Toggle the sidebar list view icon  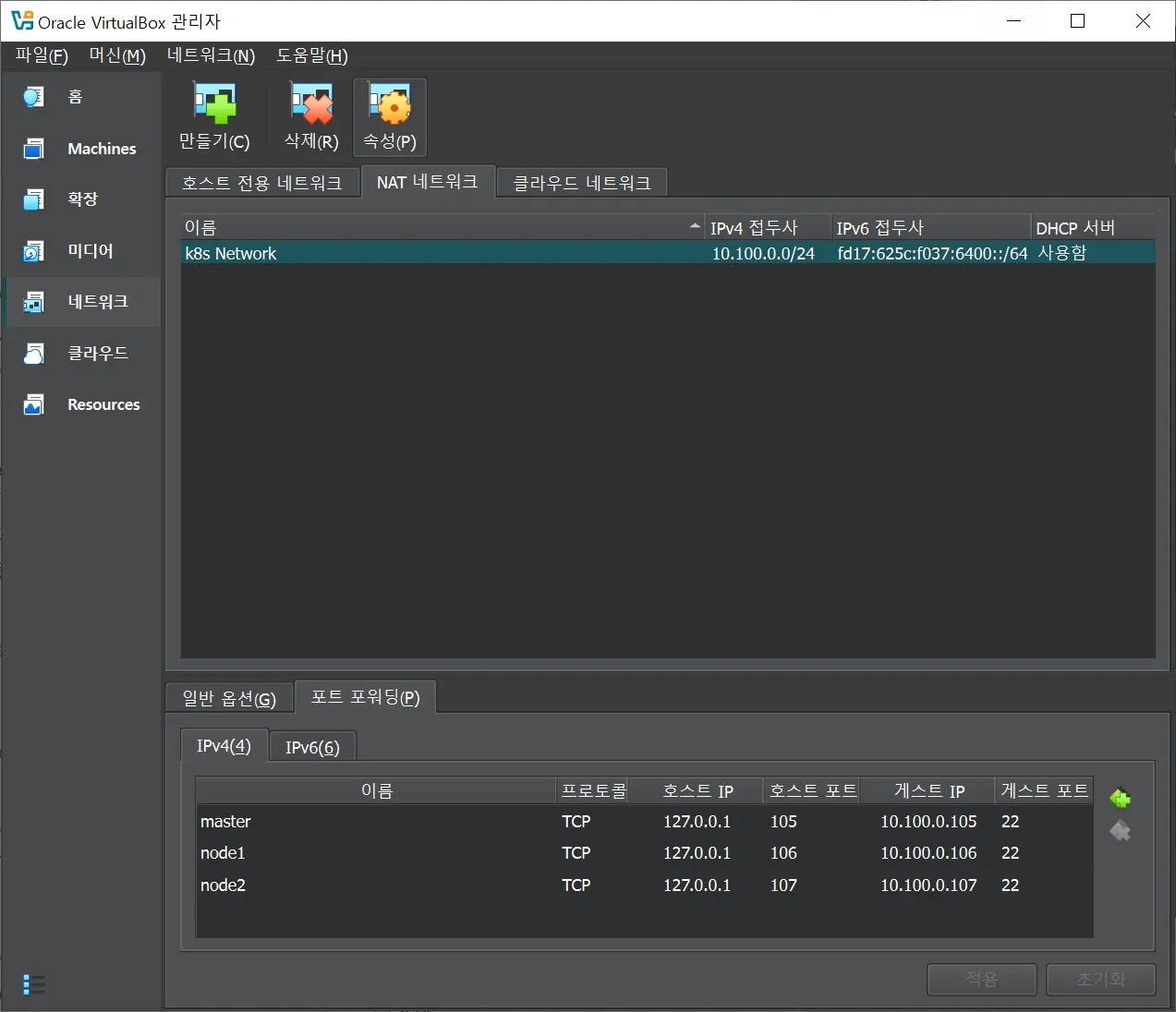point(34,985)
